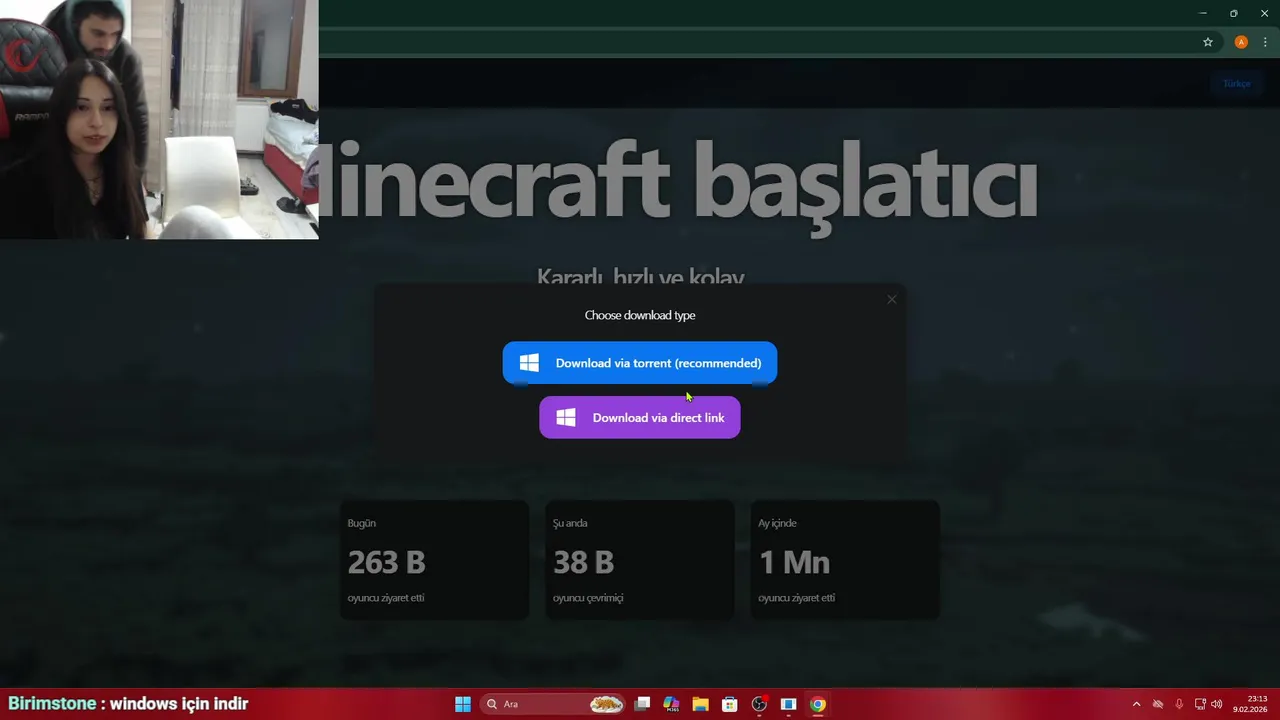Screen dimensions: 1280x720
Task: Open File Explorer from the taskbar
Action: 700,704
